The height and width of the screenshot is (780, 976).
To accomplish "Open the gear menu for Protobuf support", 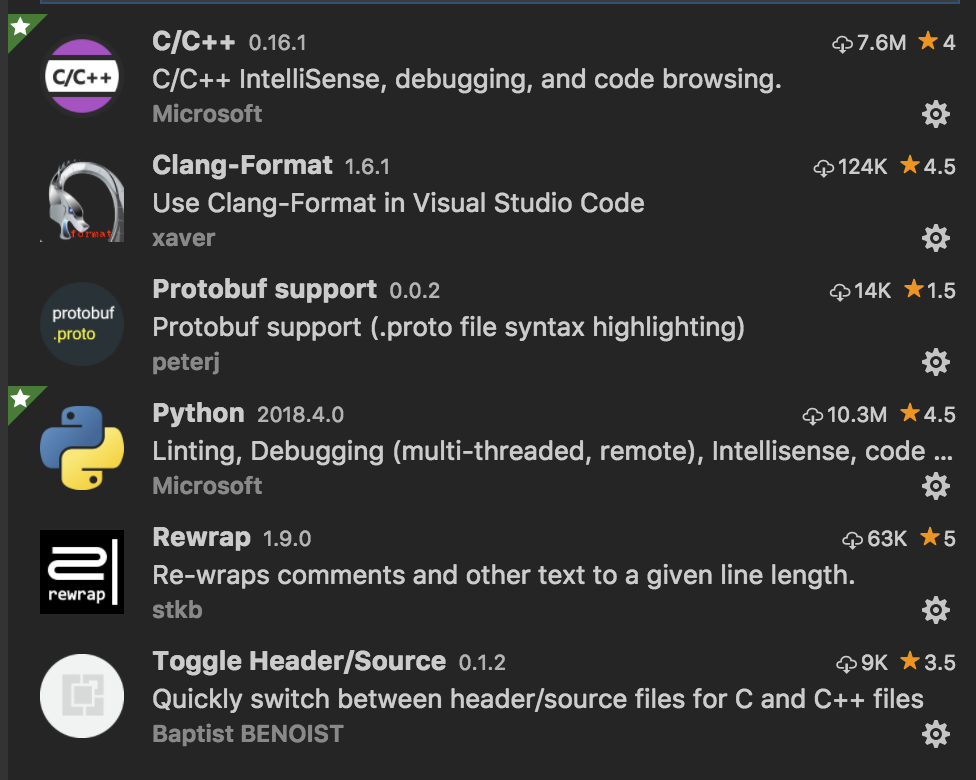I will (x=936, y=362).
